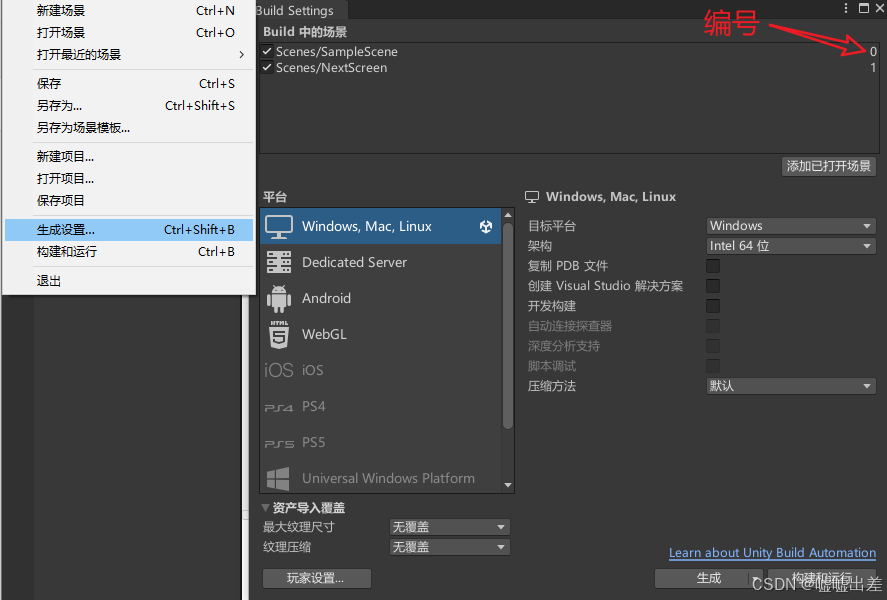Click the PS5 platform icon
This screenshot has height=600, width=887.
click(x=279, y=443)
